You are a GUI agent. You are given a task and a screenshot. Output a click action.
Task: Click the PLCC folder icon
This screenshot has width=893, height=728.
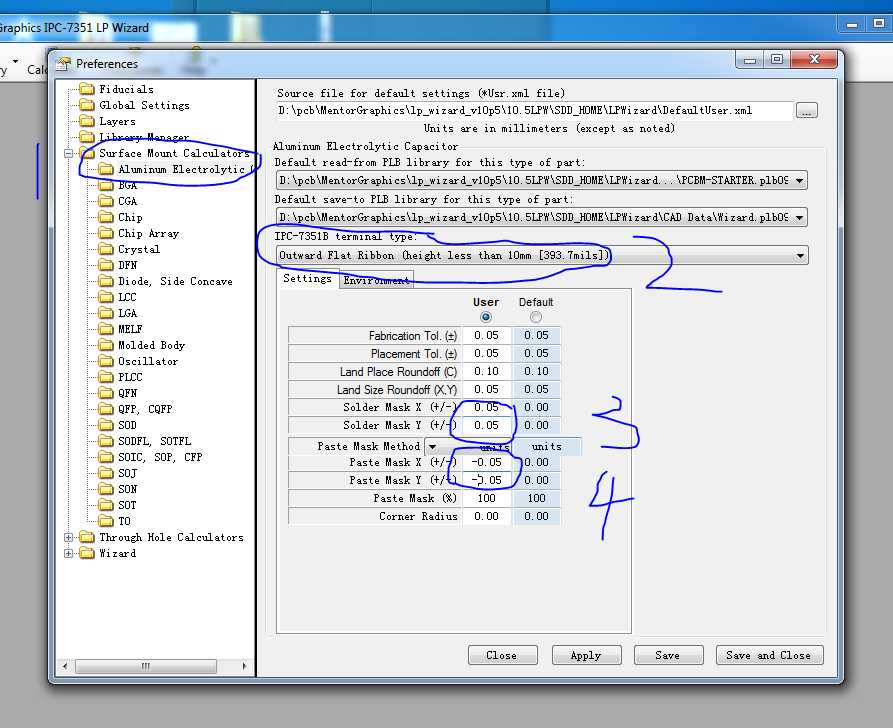click(x=106, y=377)
